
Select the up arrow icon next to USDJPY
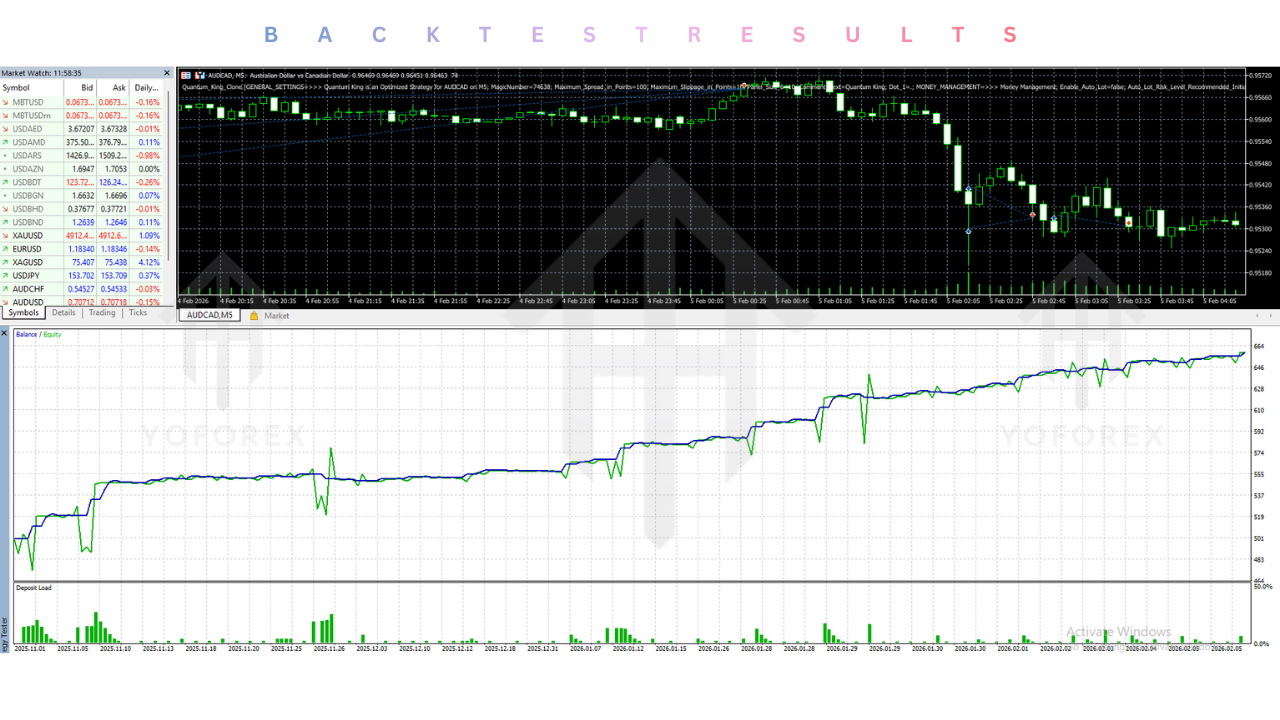point(7,275)
